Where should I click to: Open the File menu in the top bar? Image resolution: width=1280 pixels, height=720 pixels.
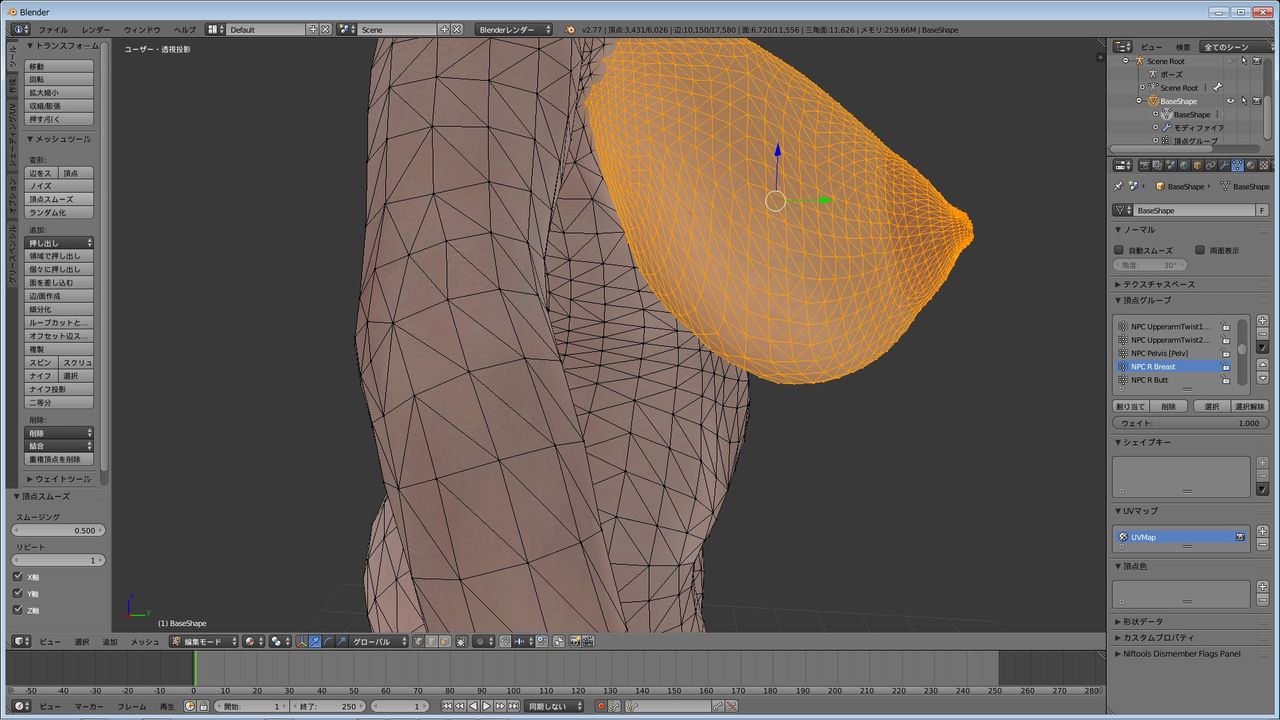[x=53, y=30]
